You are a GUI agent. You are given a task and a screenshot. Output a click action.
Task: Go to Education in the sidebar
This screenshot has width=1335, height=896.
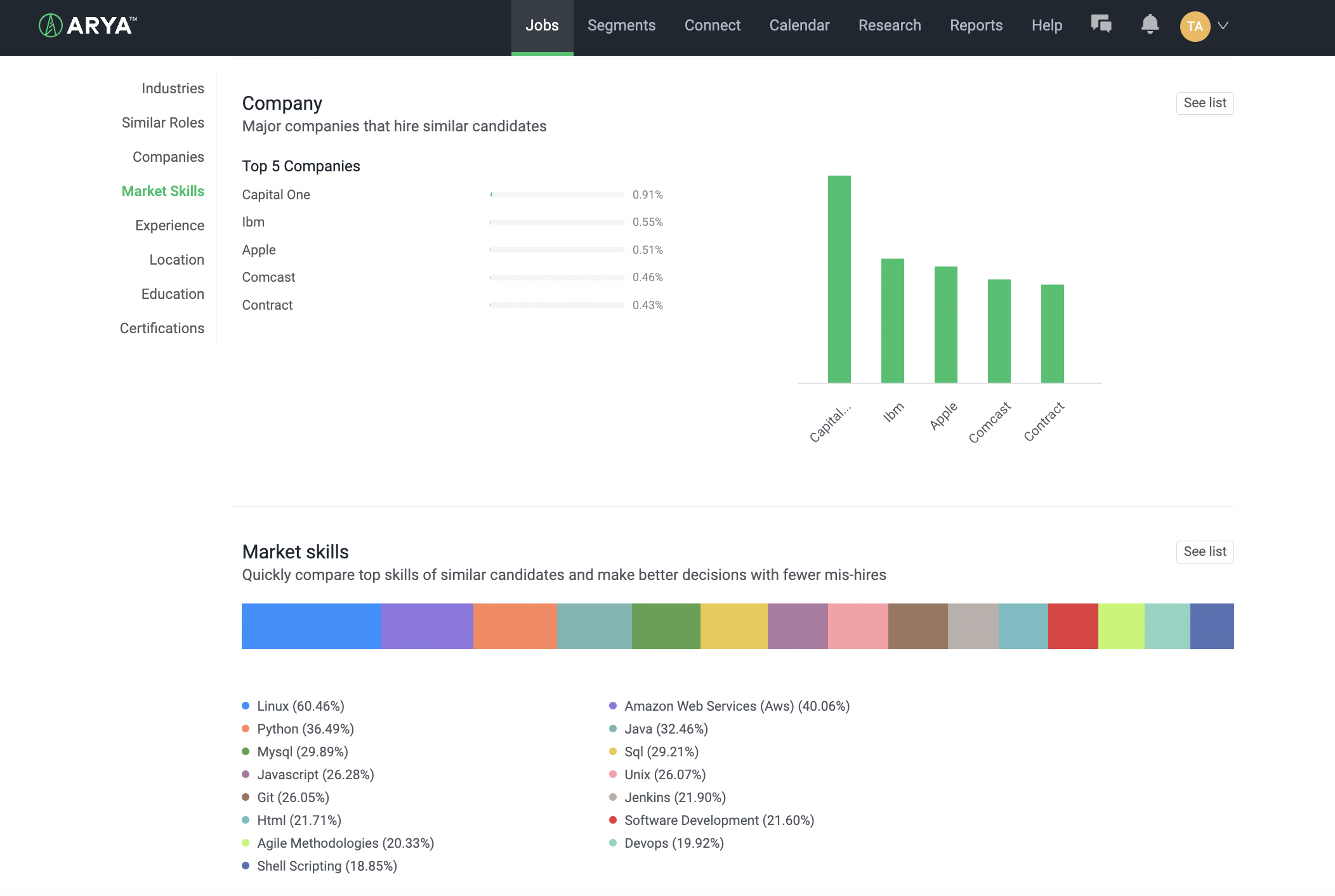click(173, 294)
